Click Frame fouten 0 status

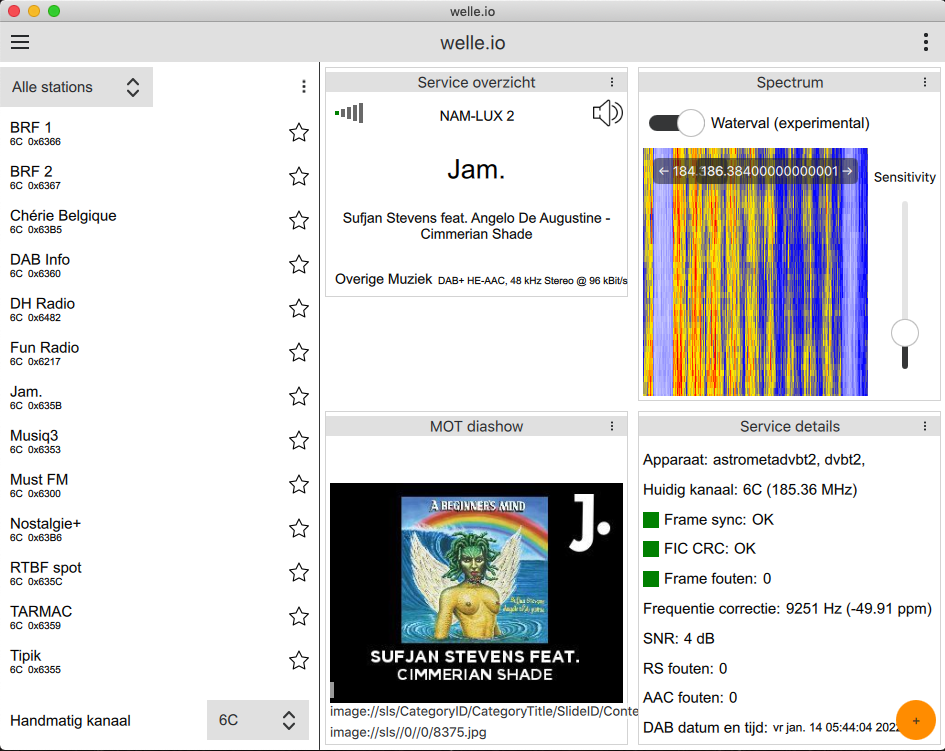(708, 579)
